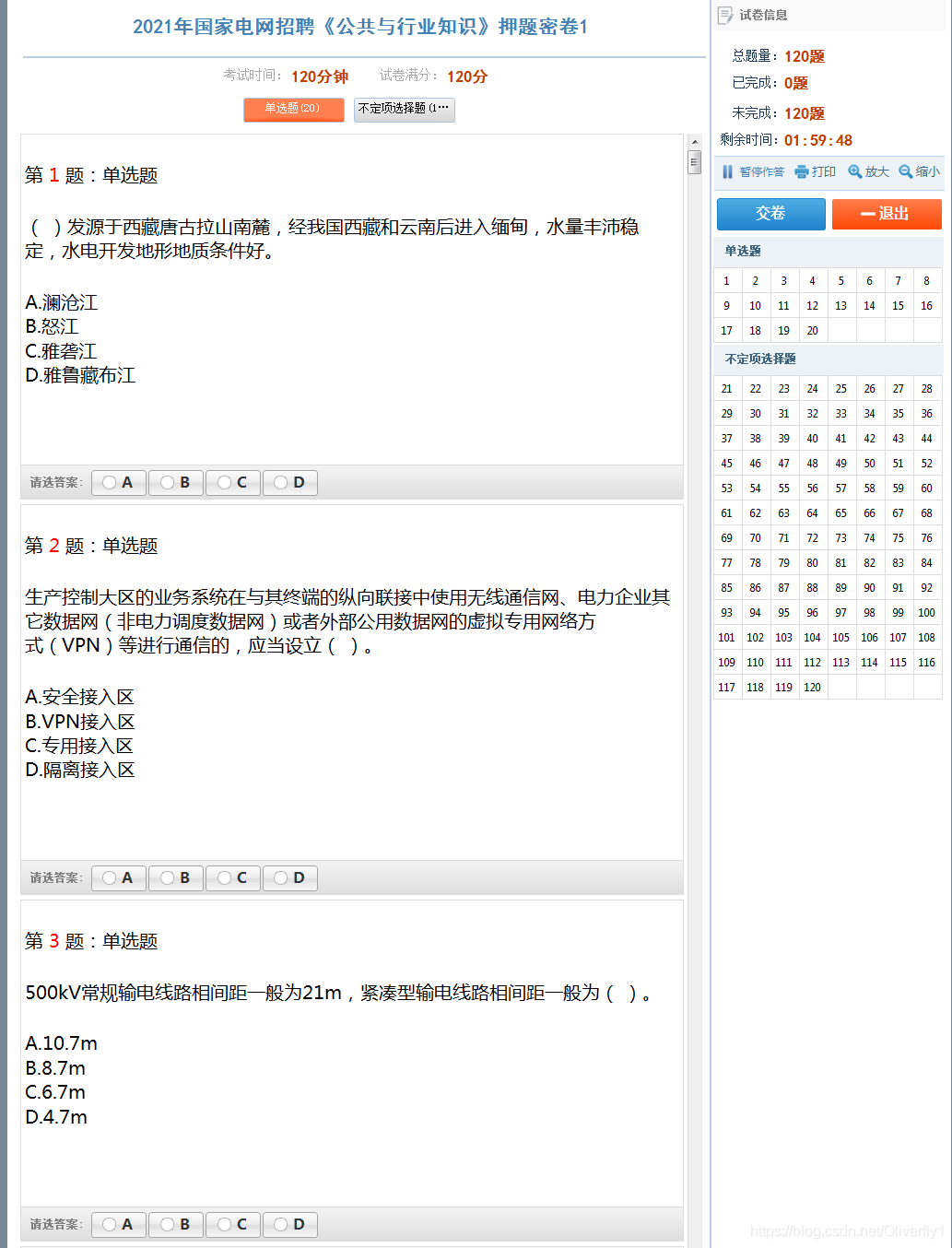952x1248 pixels.
Task: Click option text D.隔离接入区
Action: click(79, 770)
